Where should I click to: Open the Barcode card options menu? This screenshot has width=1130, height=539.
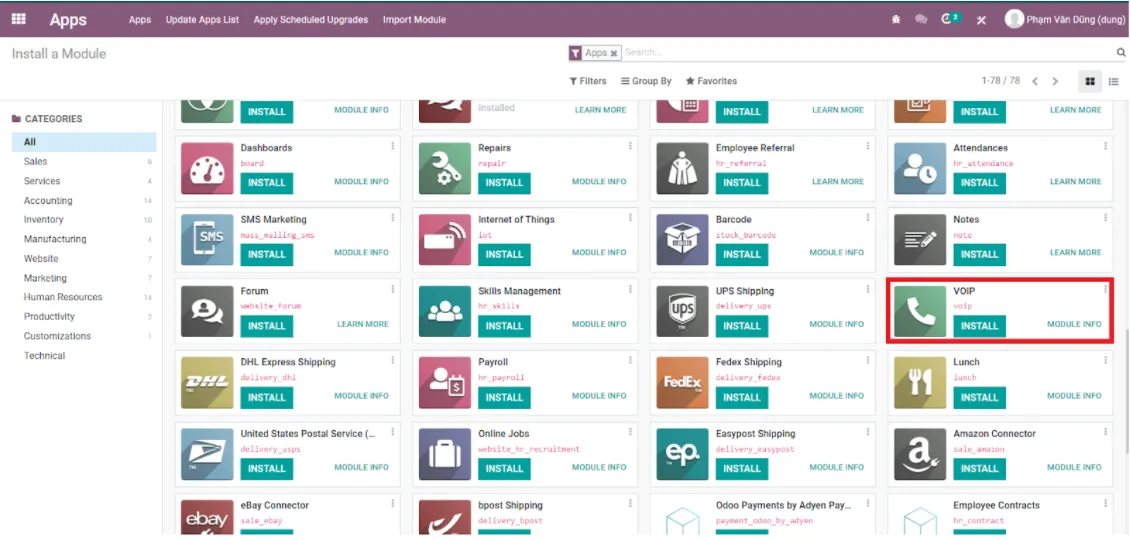point(868,218)
